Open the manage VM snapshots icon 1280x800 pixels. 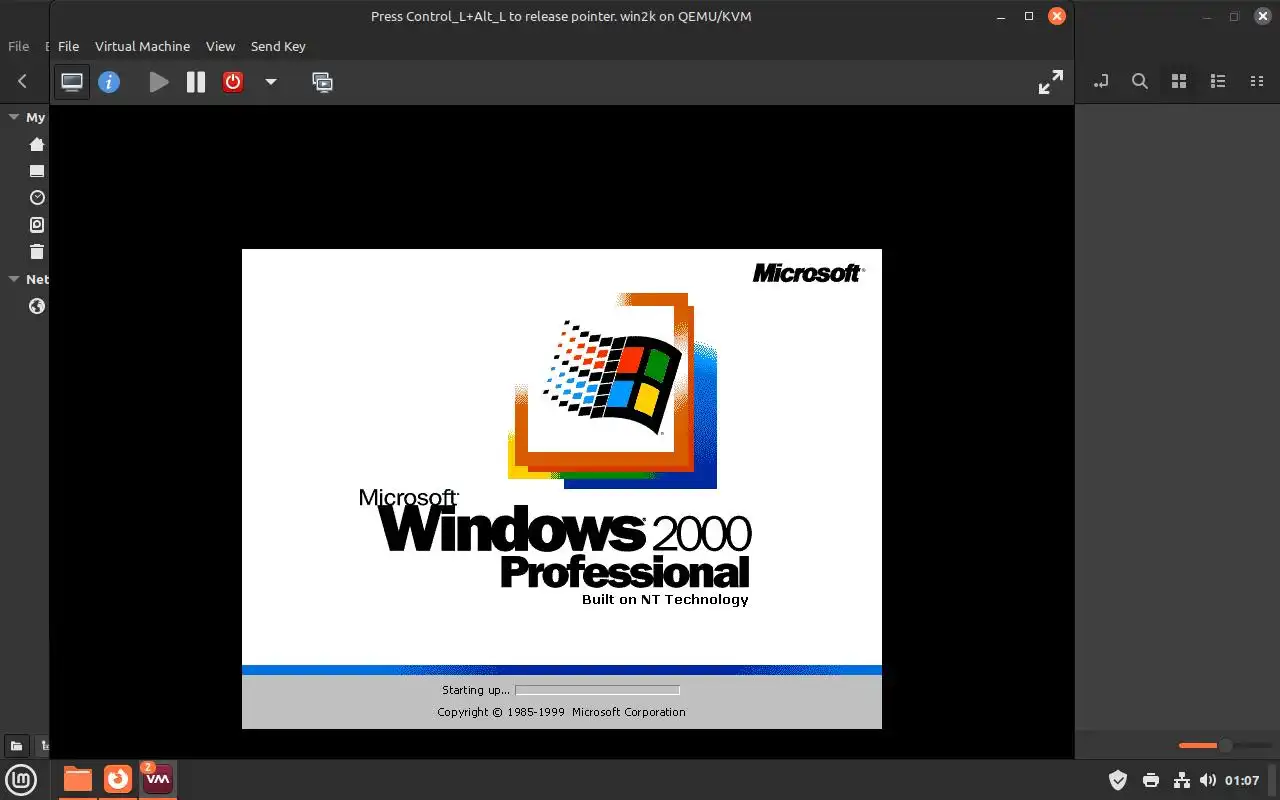pyautogui.click(x=322, y=82)
